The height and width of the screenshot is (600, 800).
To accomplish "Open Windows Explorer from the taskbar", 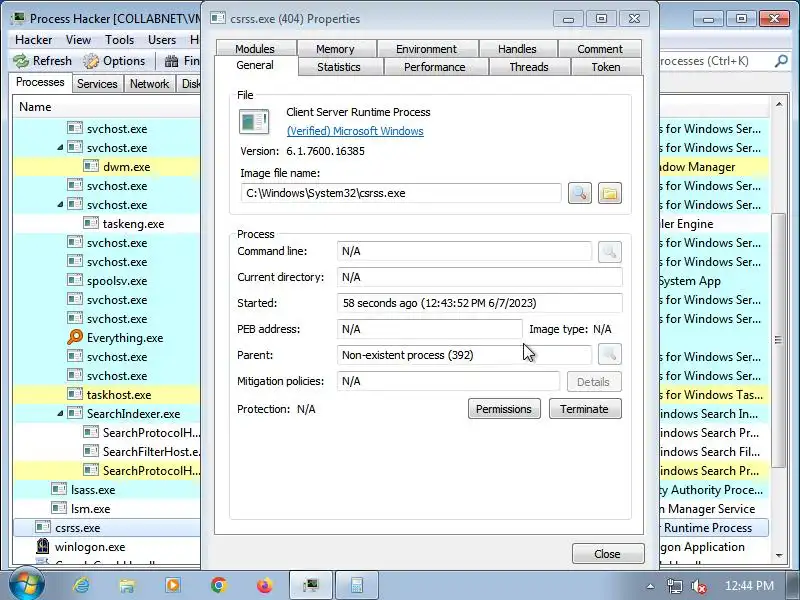I will [x=127, y=585].
